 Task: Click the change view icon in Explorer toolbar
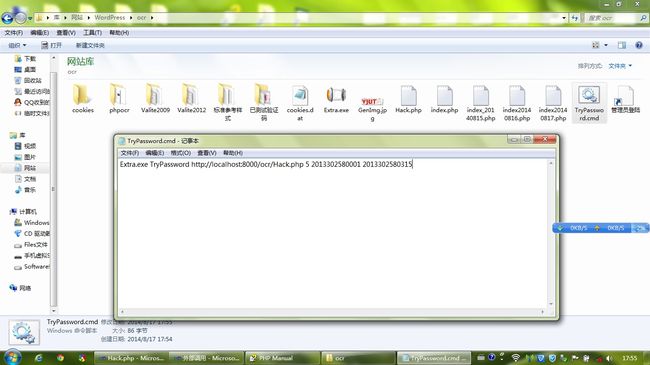tap(596, 45)
